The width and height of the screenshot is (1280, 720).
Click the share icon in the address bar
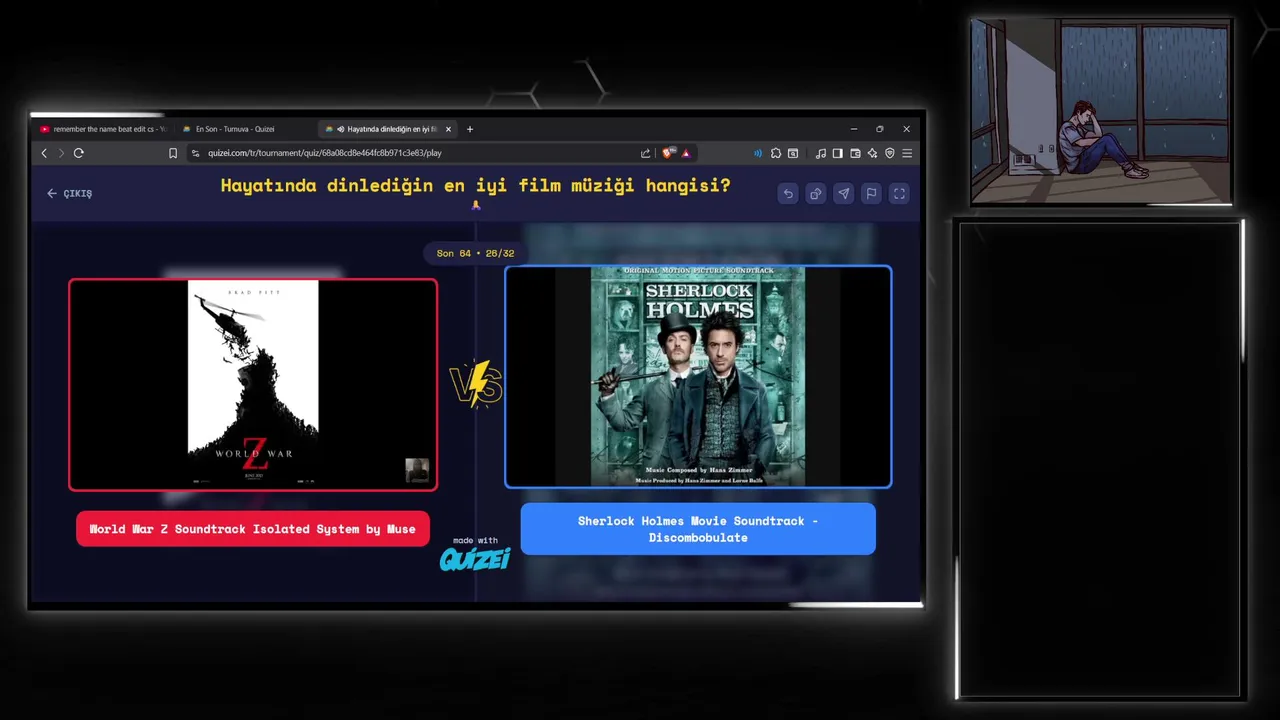pyautogui.click(x=646, y=153)
